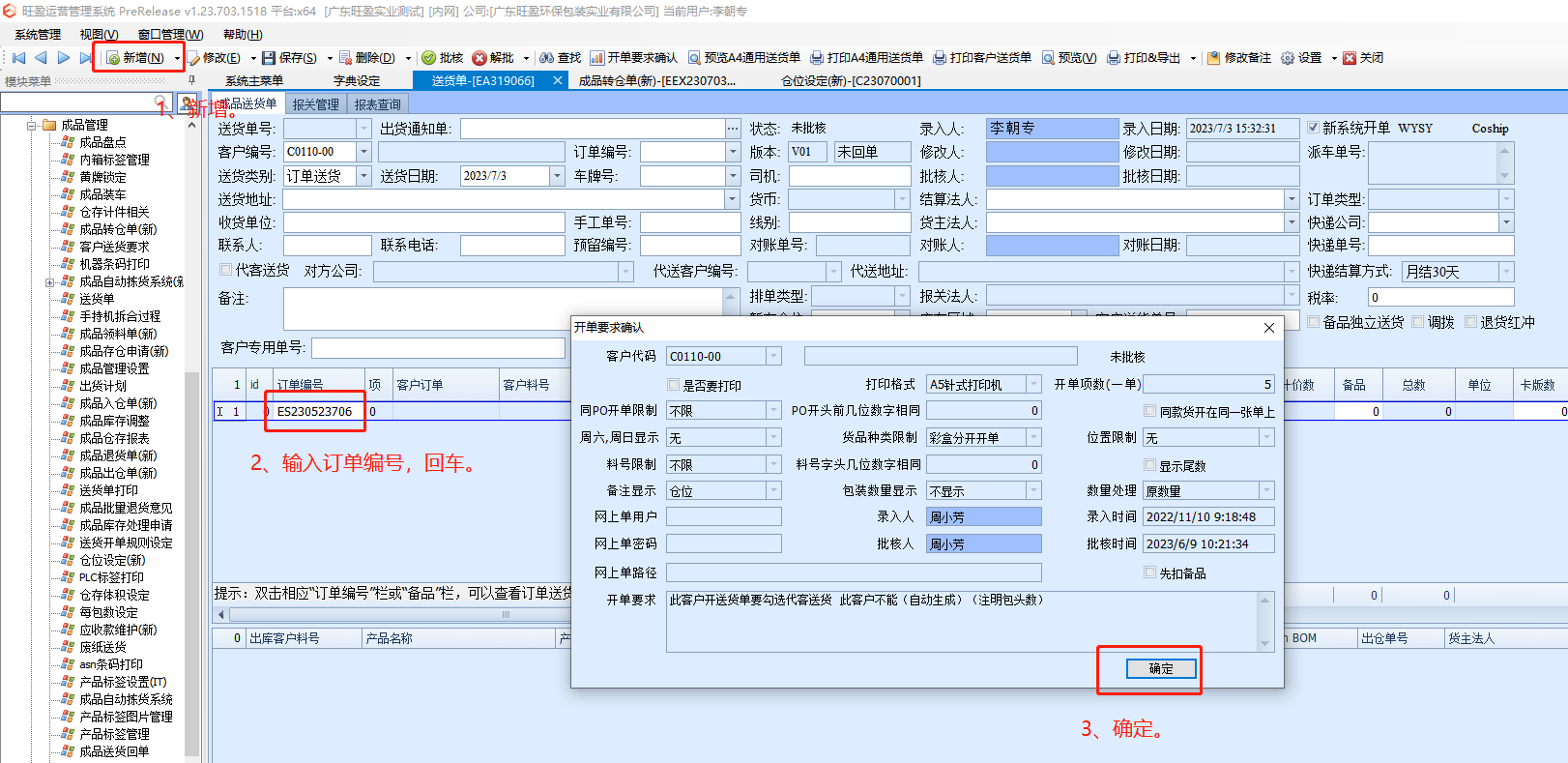Collapse the 成品管理 tree node
The height and width of the screenshot is (763, 1568).
[x=32, y=125]
